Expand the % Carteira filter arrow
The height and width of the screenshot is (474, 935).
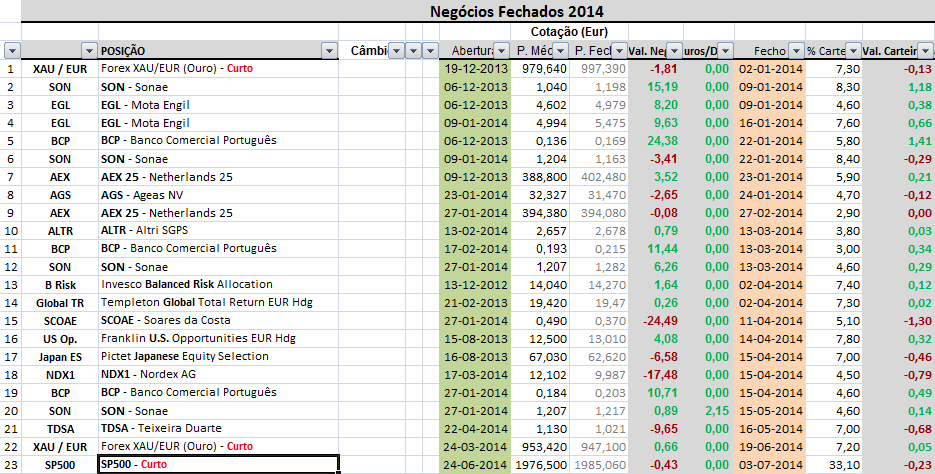(x=852, y=51)
